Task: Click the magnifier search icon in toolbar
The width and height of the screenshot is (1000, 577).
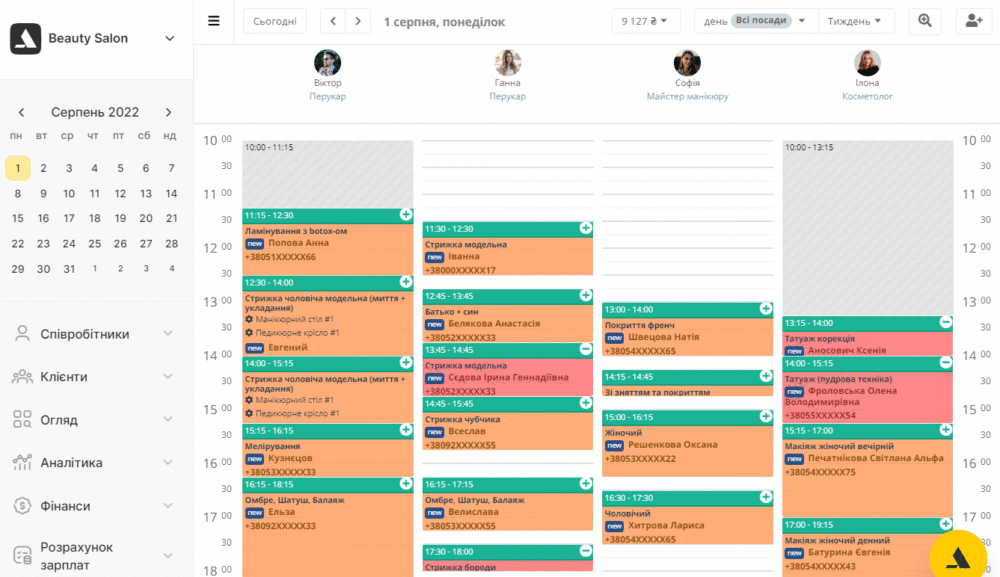Action: click(925, 21)
